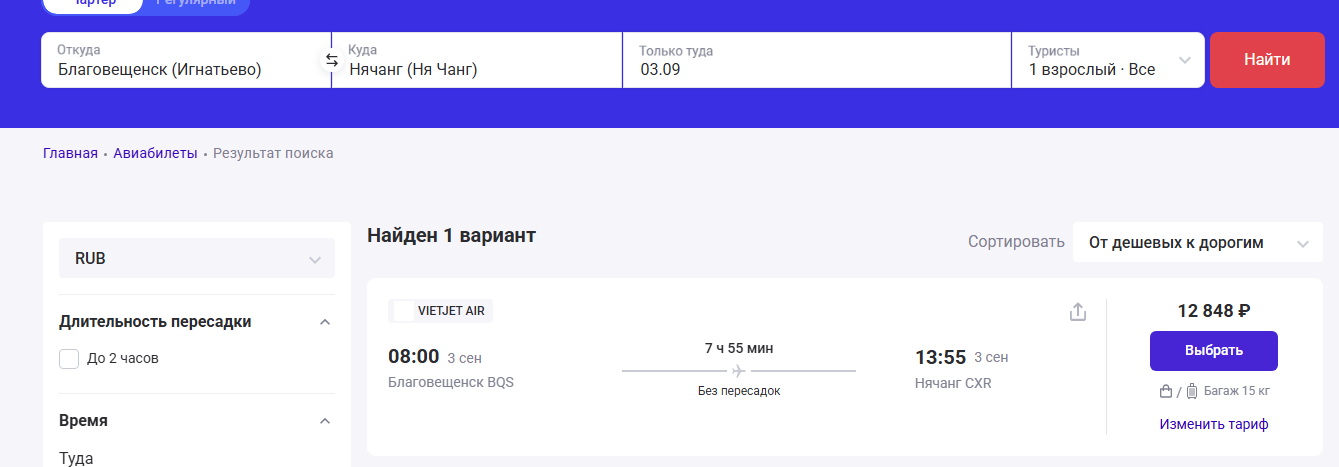Click the Выбрать button for the flight

(x=1213, y=351)
